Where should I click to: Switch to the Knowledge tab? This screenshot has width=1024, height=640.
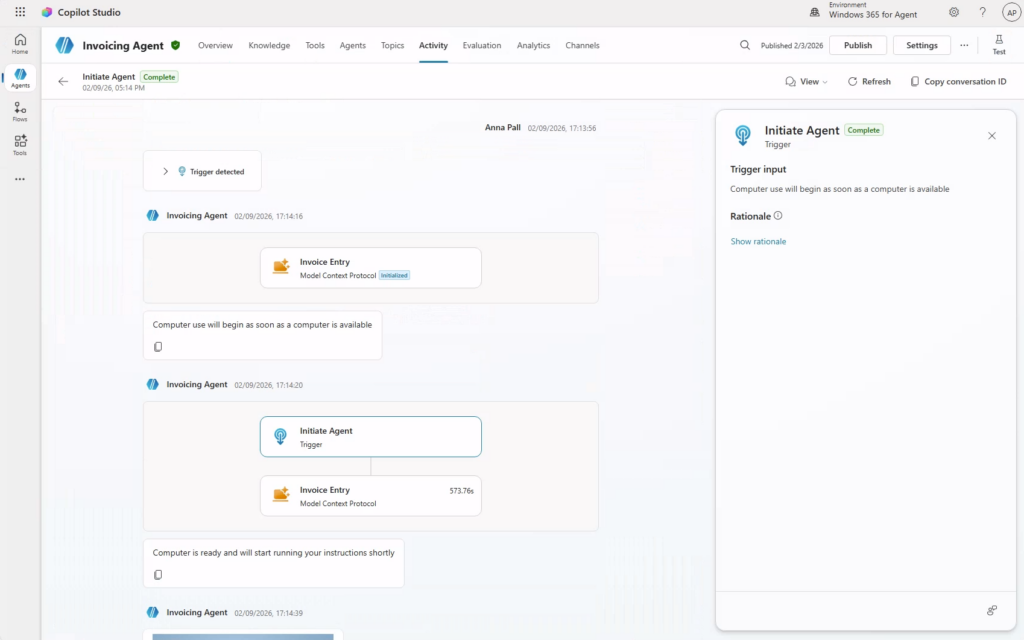[x=269, y=45]
